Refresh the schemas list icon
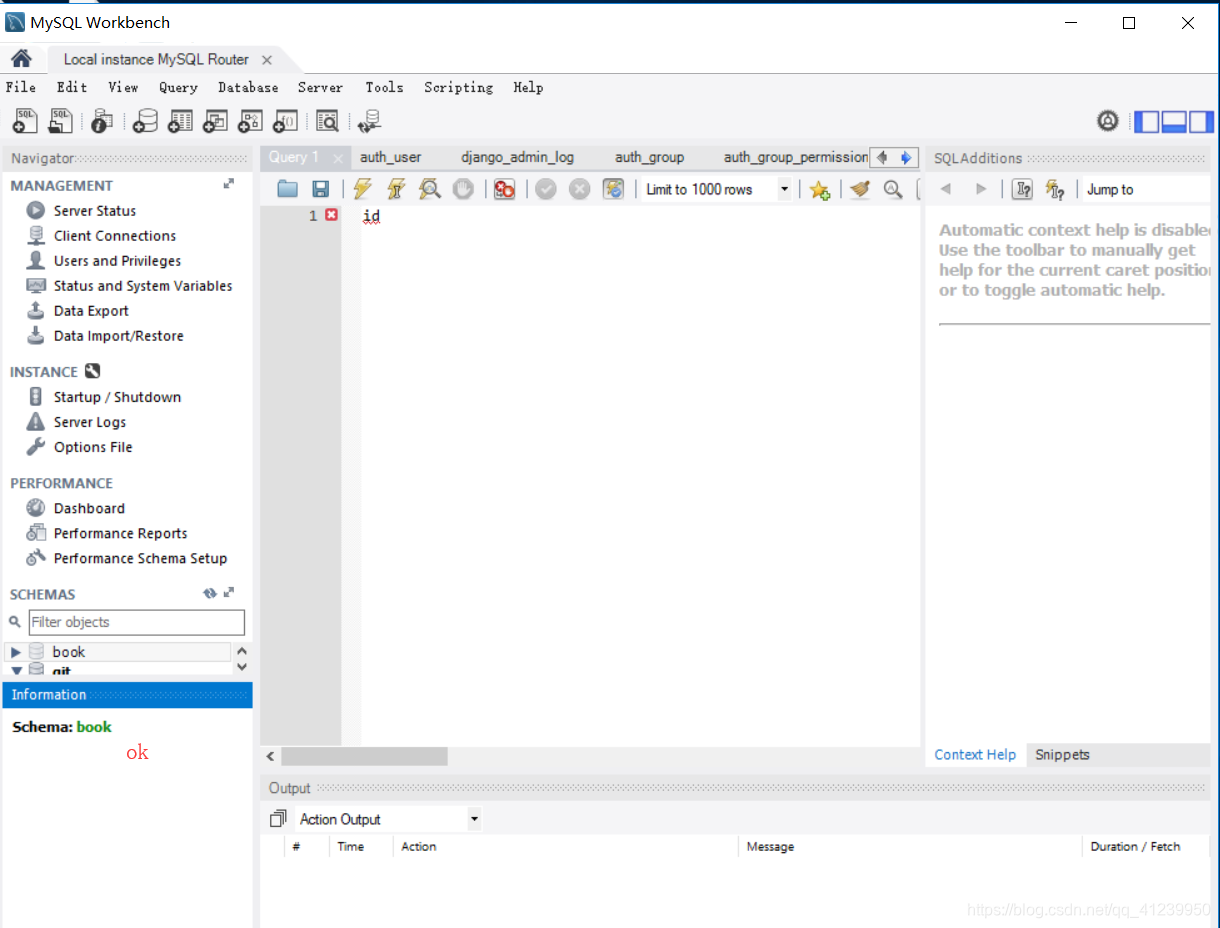The width and height of the screenshot is (1220, 928). tap(210, 593)
